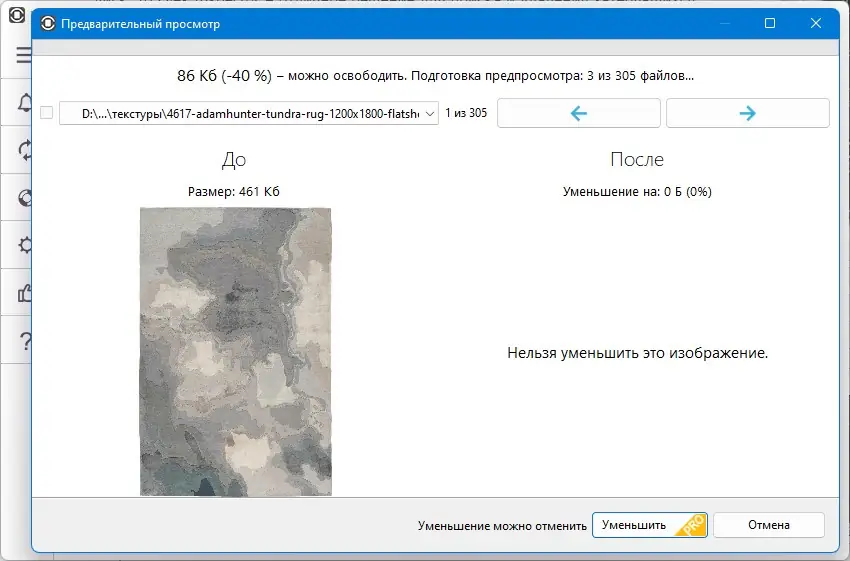Click the '1 из 305' file counter
The image size is (850, 561).
[x=466, y=113]
